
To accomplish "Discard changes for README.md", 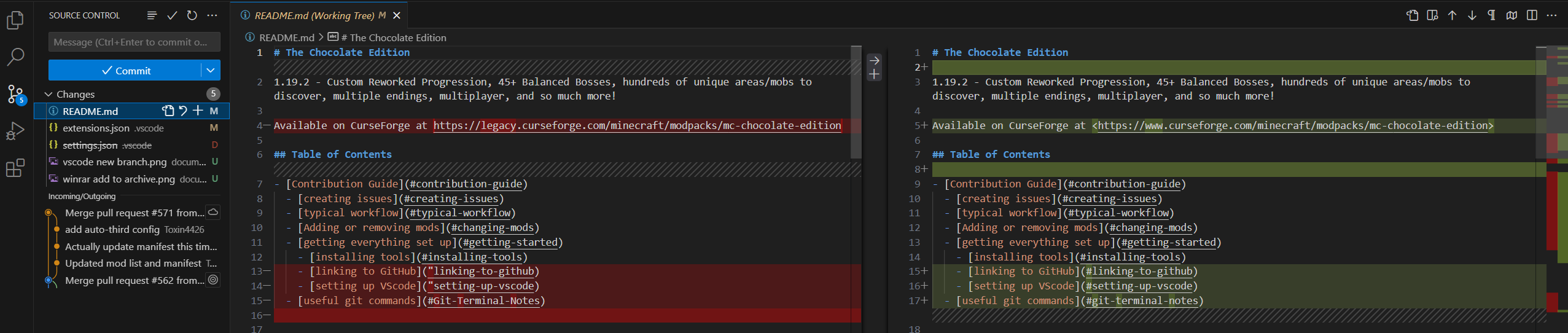I will tap(183, 111).
